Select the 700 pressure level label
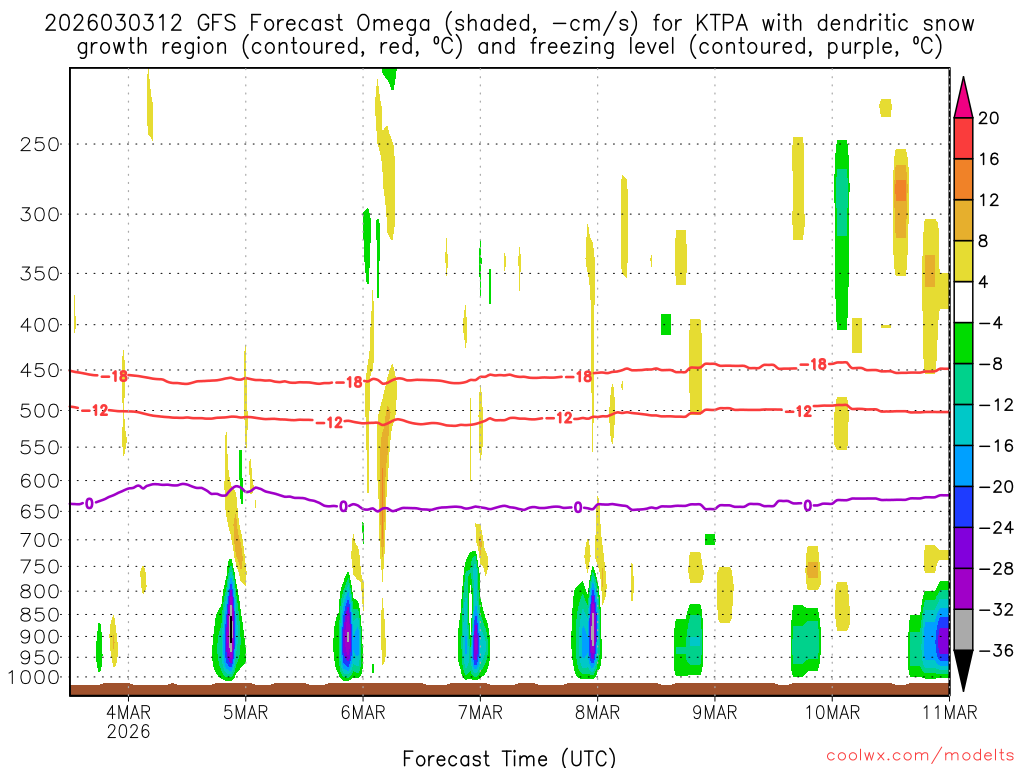The height and width of the screenshot is (768, 1024). tap(40, 540)
